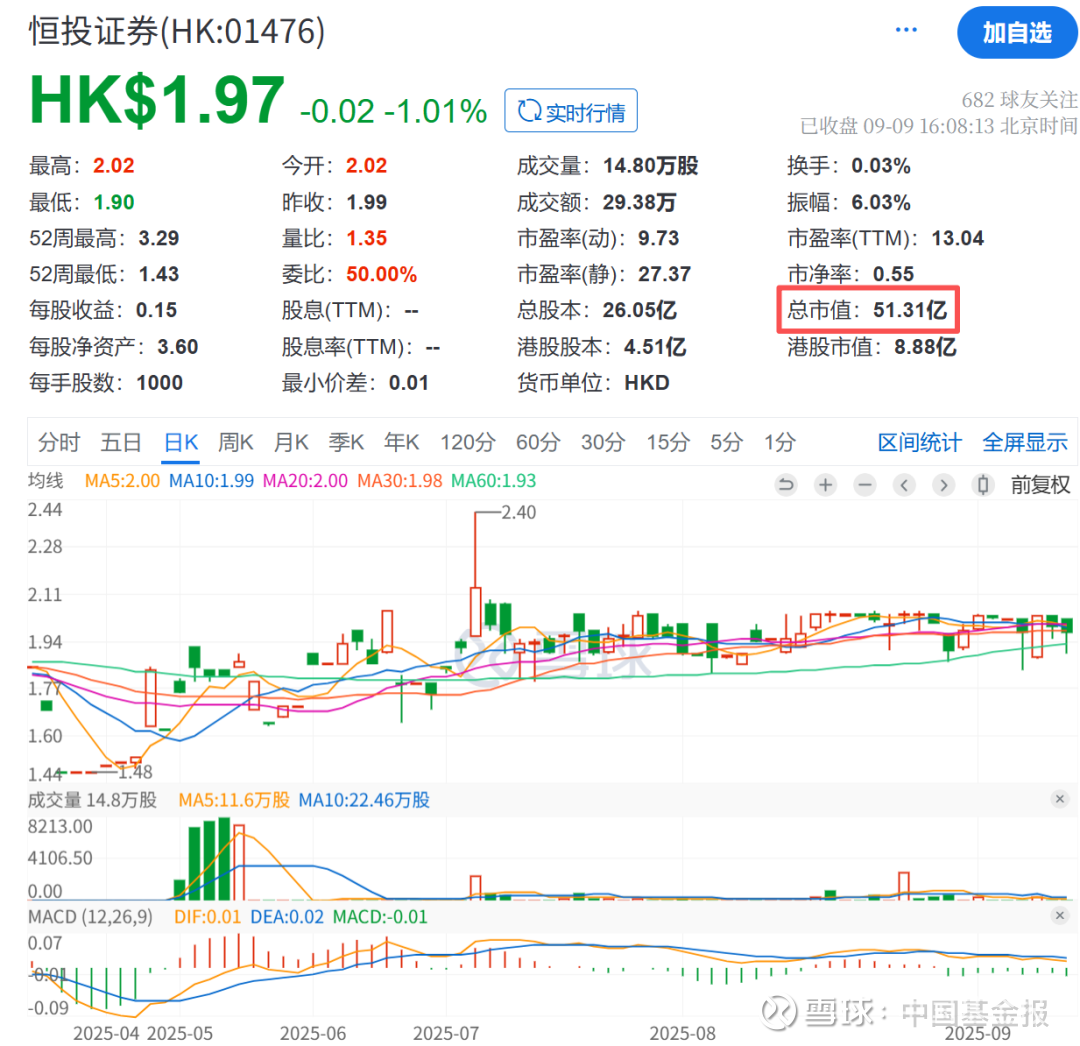Click the volume MA5:11.6万股 label
Image resolution: width=1080 pixels, height=1046 pixels.
234,800
